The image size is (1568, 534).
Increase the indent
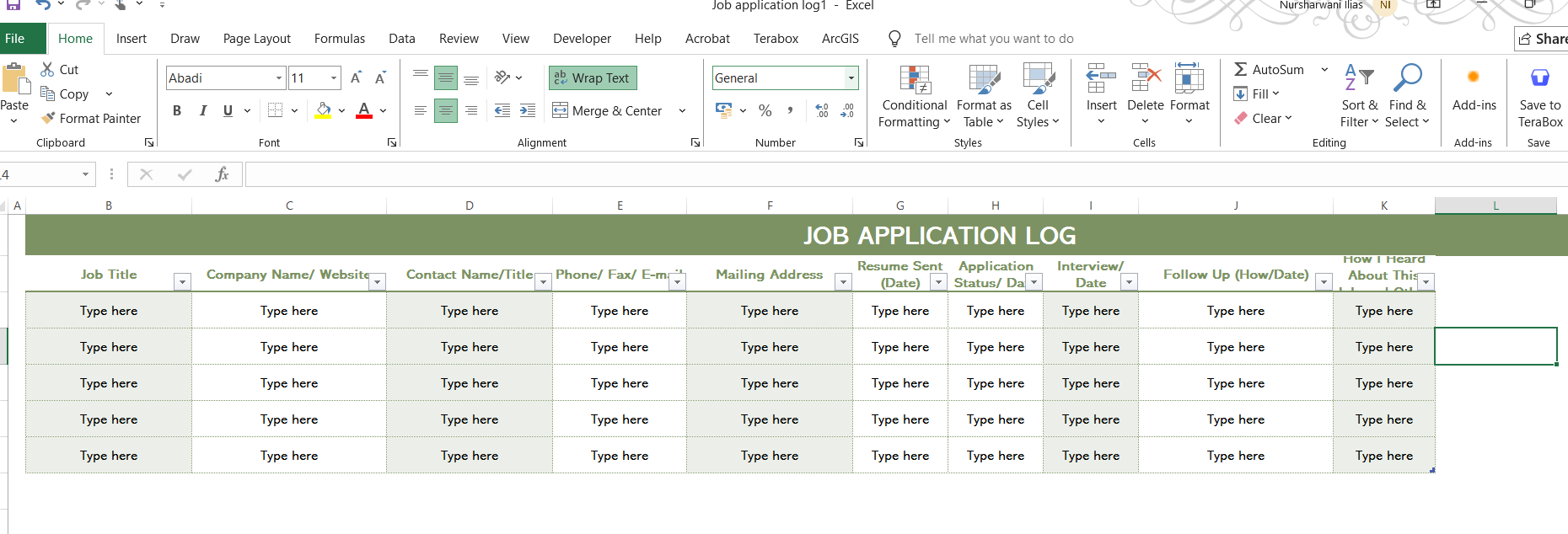(x=528, y=110)
